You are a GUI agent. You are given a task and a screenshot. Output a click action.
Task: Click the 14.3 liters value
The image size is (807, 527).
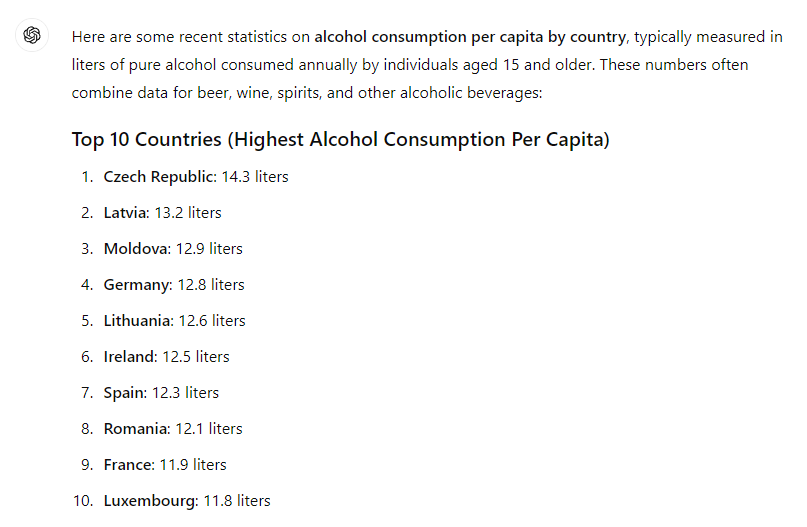(x=255, y=177)
